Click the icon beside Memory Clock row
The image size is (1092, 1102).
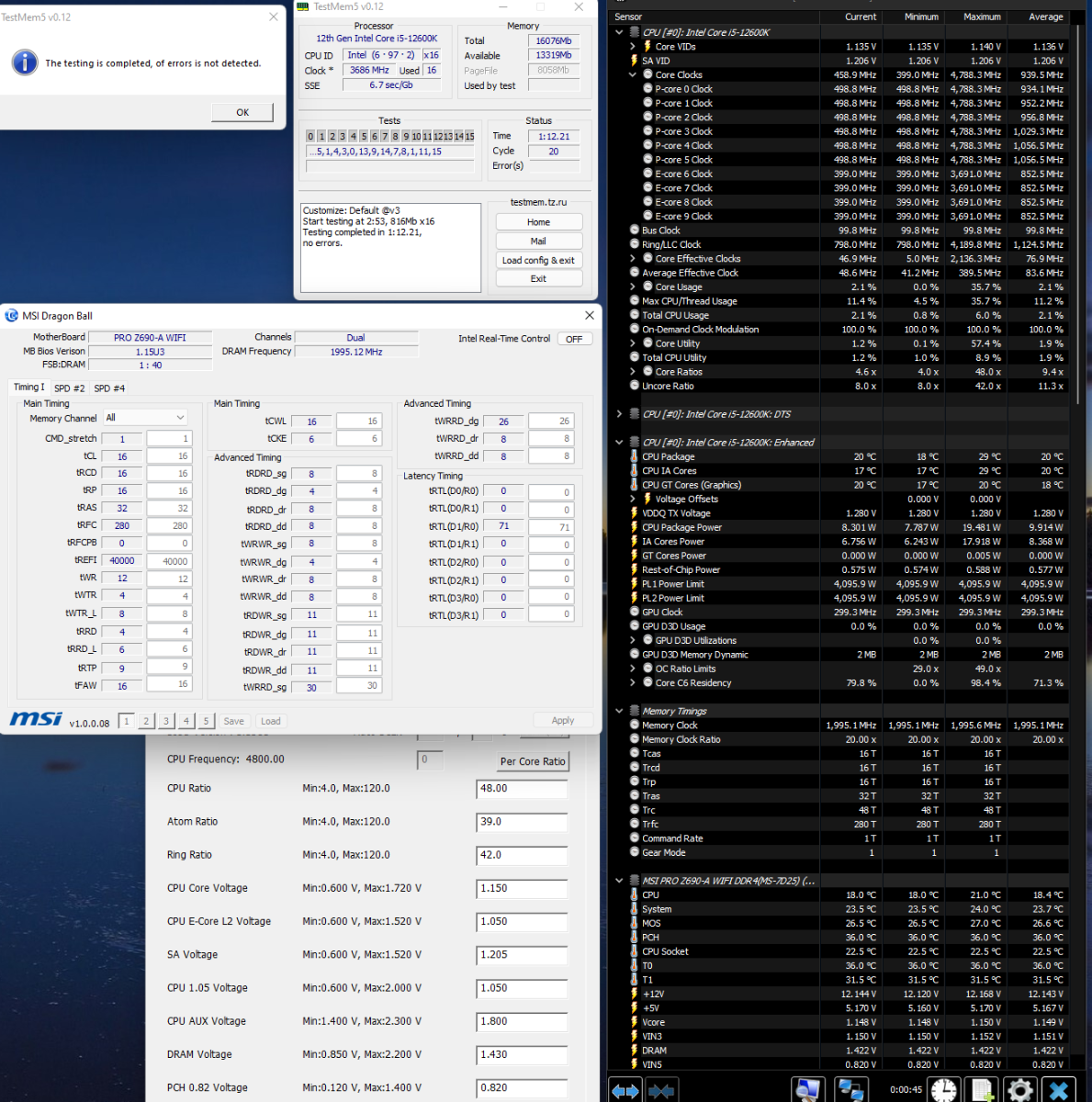(634, 725)
